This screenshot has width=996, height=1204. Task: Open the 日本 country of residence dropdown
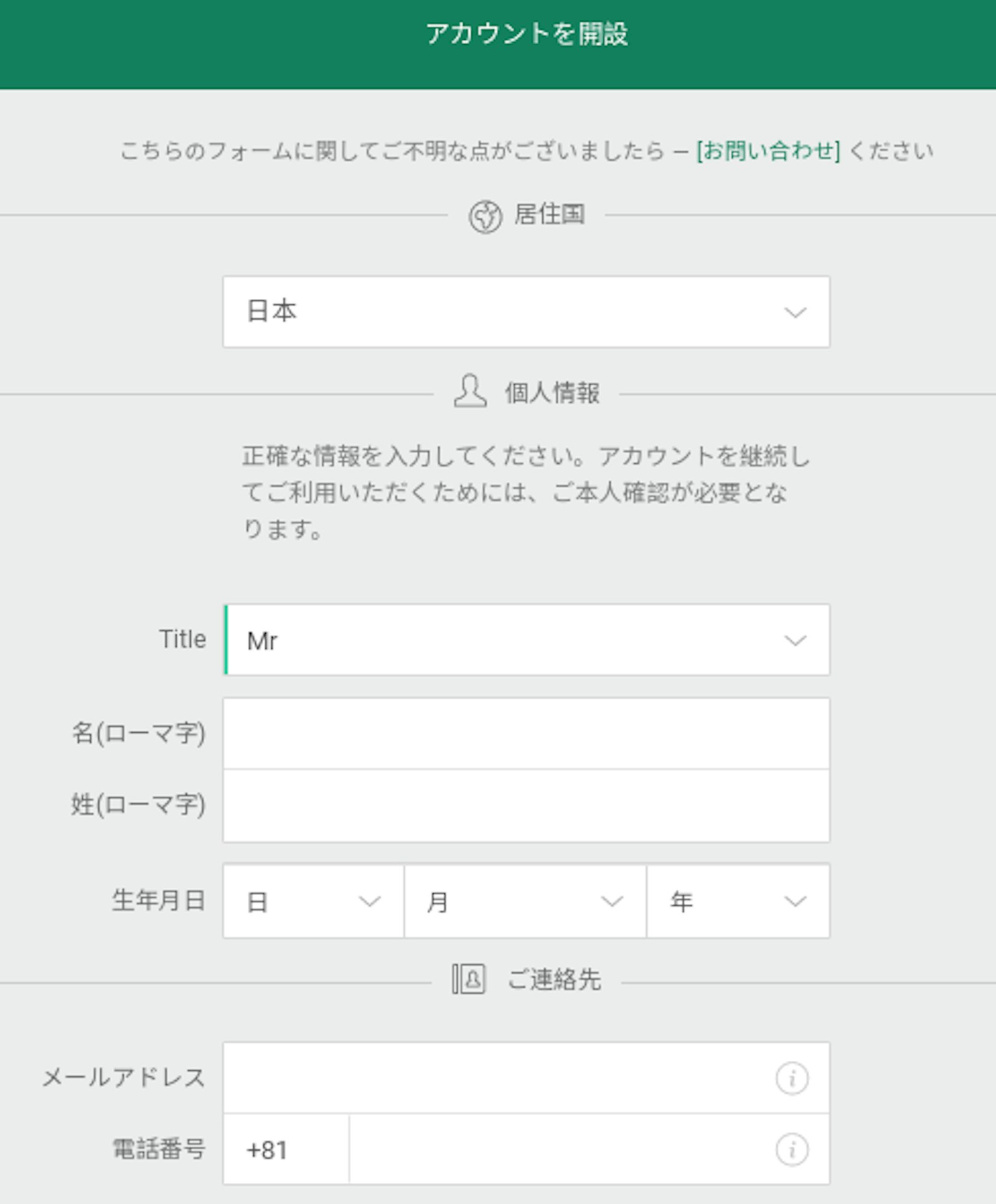525,311
